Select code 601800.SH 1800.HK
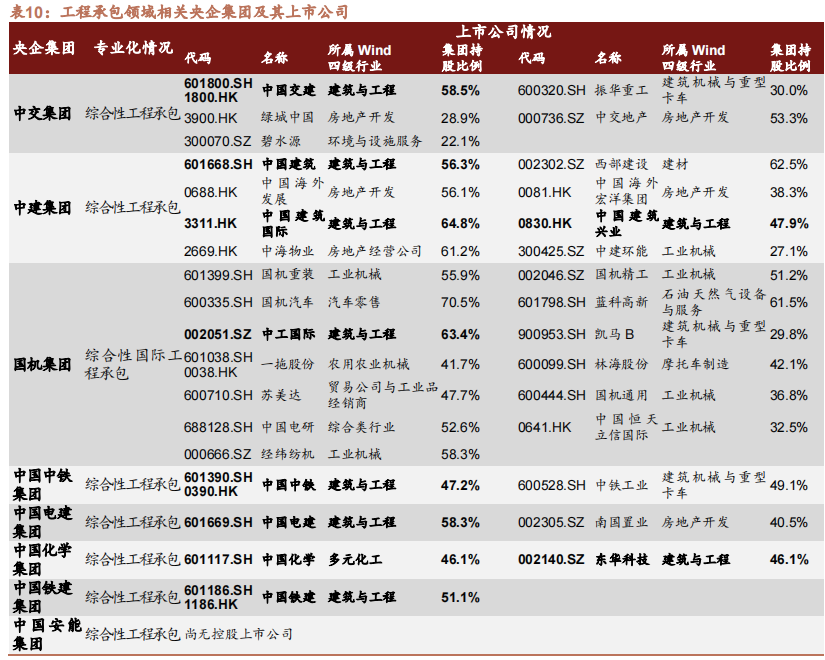This screenshot has width=825, height=660. click(x=218, y=90)
